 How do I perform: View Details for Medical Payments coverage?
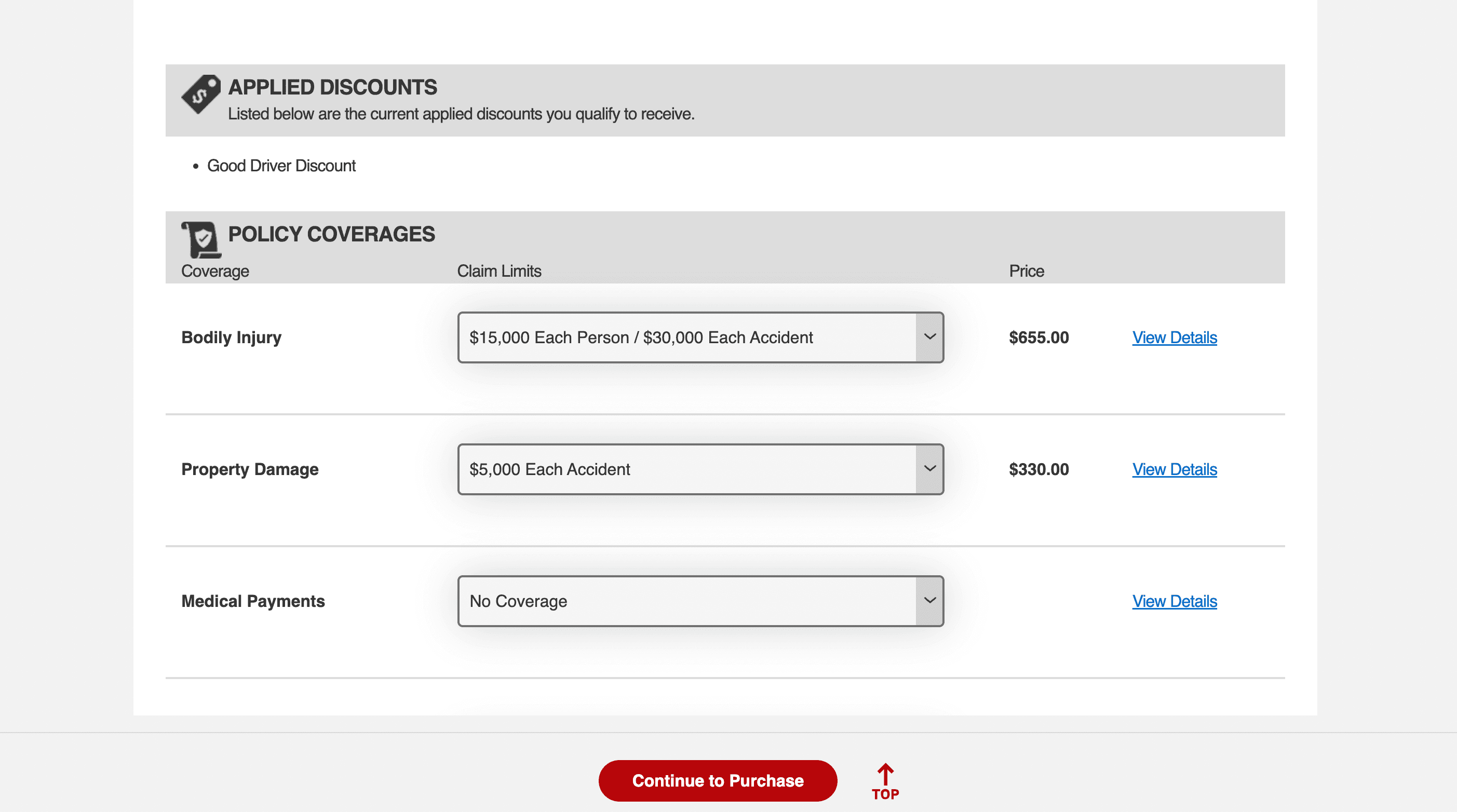[1174, 601]
